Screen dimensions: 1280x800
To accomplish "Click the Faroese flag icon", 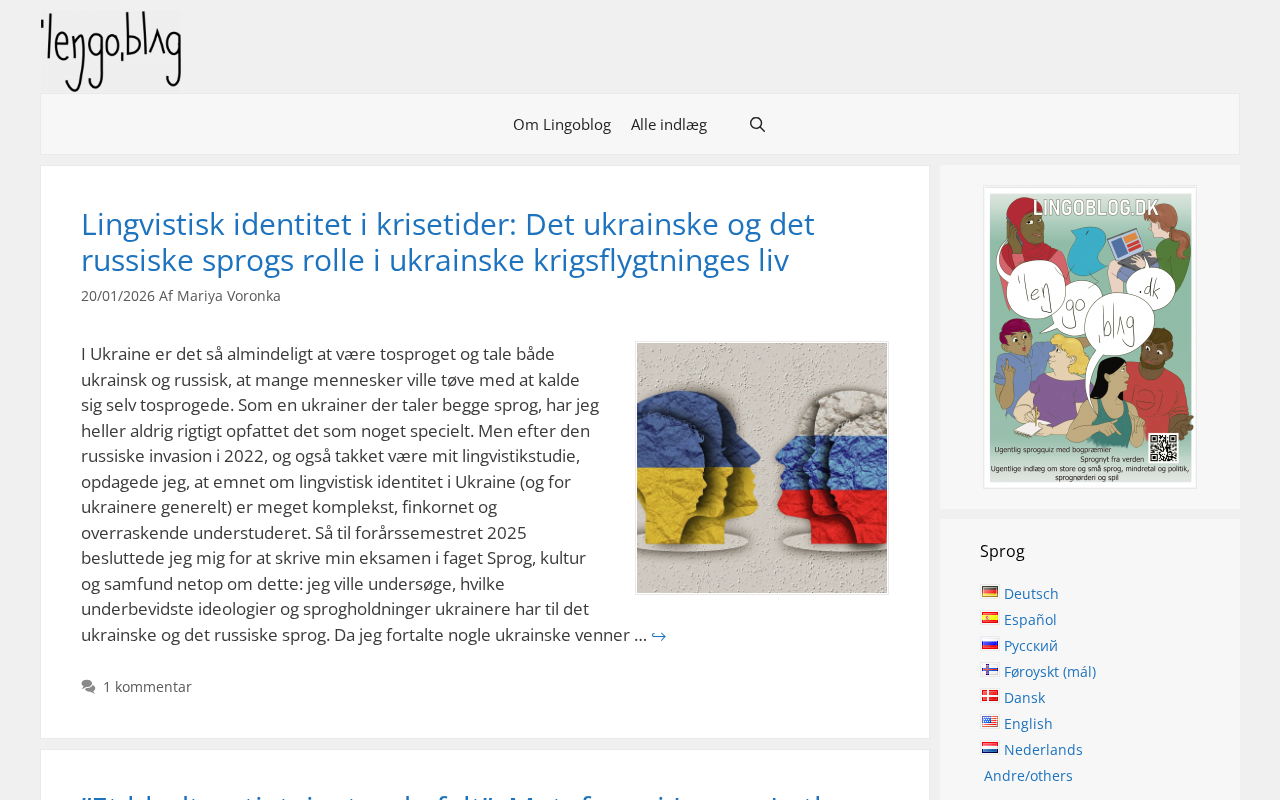I will (990, 670).
